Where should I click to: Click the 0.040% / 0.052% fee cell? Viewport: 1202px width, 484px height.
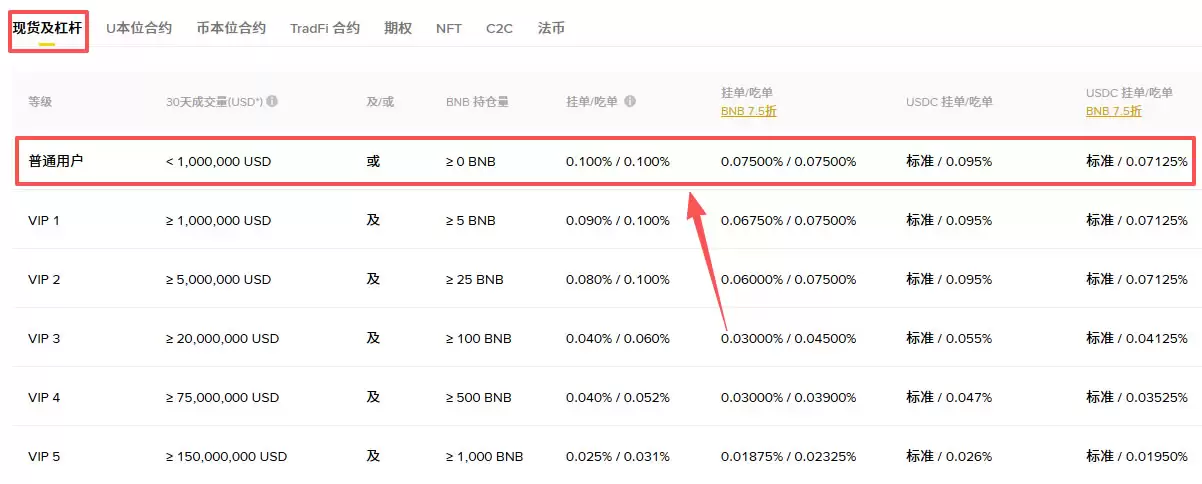pos(618,397)
